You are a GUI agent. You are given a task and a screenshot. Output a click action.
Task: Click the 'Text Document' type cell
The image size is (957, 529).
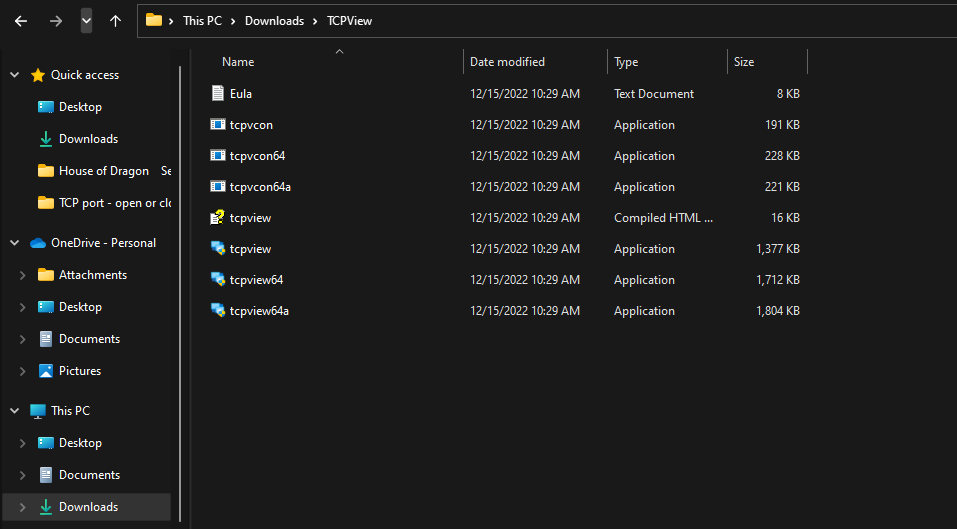(654, 93)
